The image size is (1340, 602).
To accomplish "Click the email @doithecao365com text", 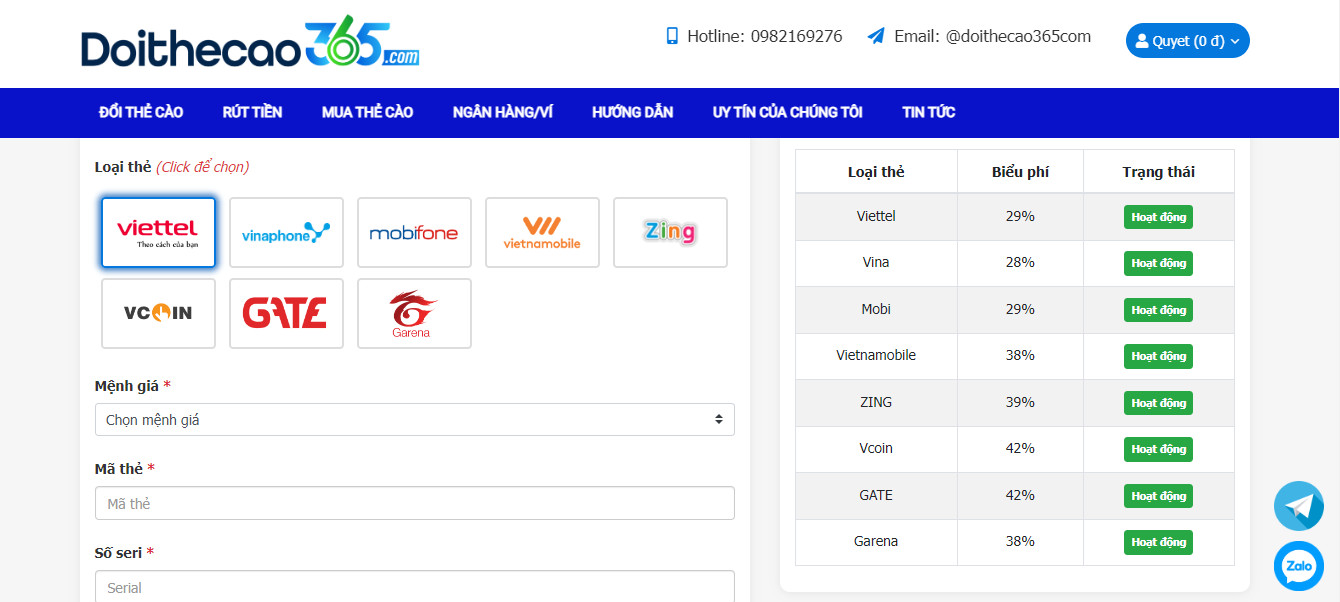I will [1018, 36].
